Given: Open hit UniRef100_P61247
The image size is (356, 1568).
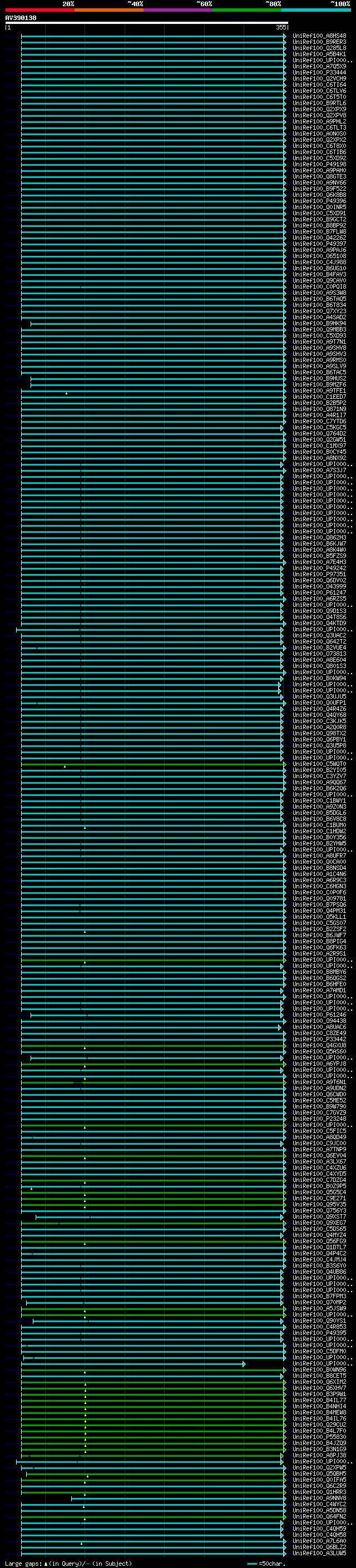Looking at the screenshot, I should 319,593.
